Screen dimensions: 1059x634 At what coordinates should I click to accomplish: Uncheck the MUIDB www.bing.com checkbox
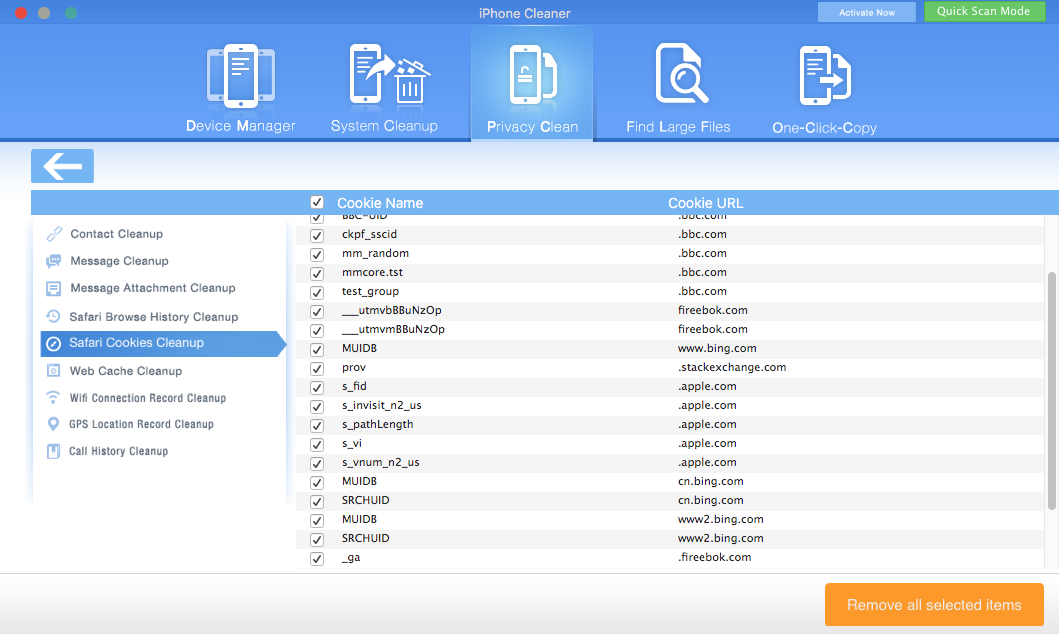pyautogui.click(x=317, y=350)
